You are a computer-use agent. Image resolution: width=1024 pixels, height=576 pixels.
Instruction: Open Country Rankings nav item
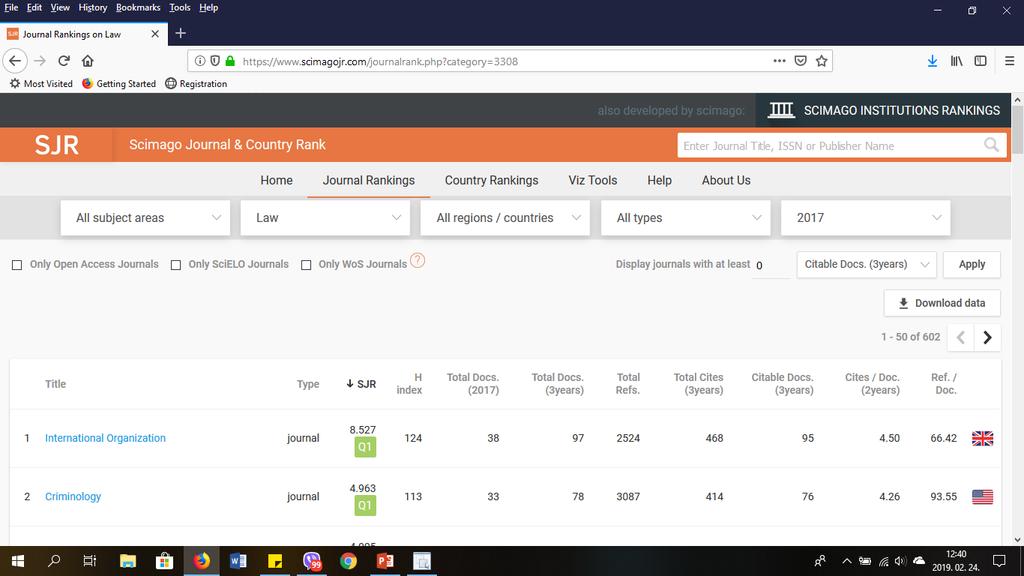[x=491, y=180]
